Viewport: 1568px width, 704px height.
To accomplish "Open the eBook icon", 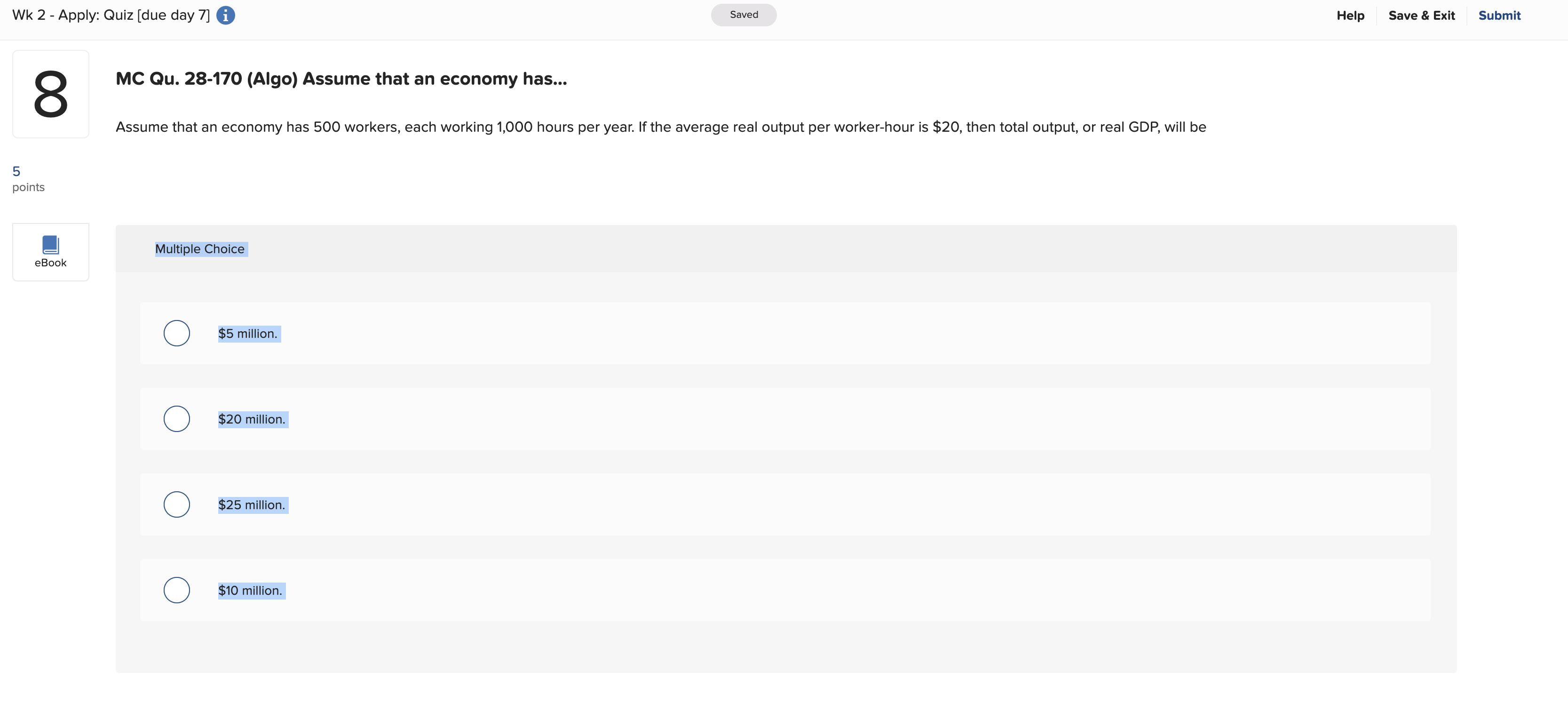I will click(x=50, y=251).
